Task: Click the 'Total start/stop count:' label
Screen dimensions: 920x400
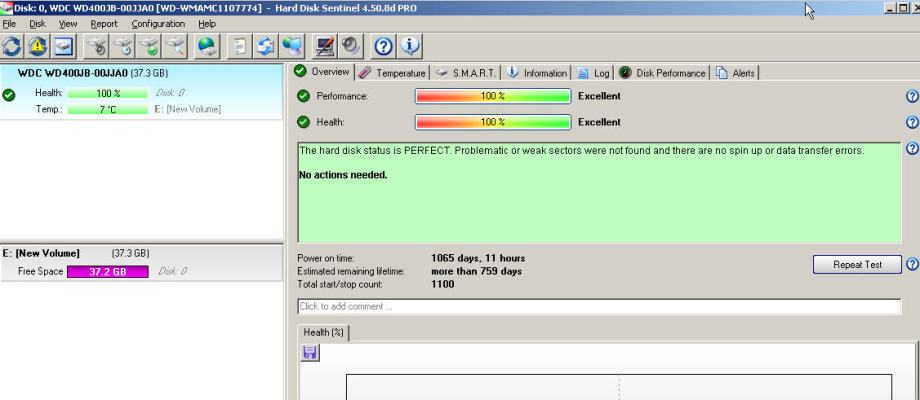Action: [x=340, y=284]
